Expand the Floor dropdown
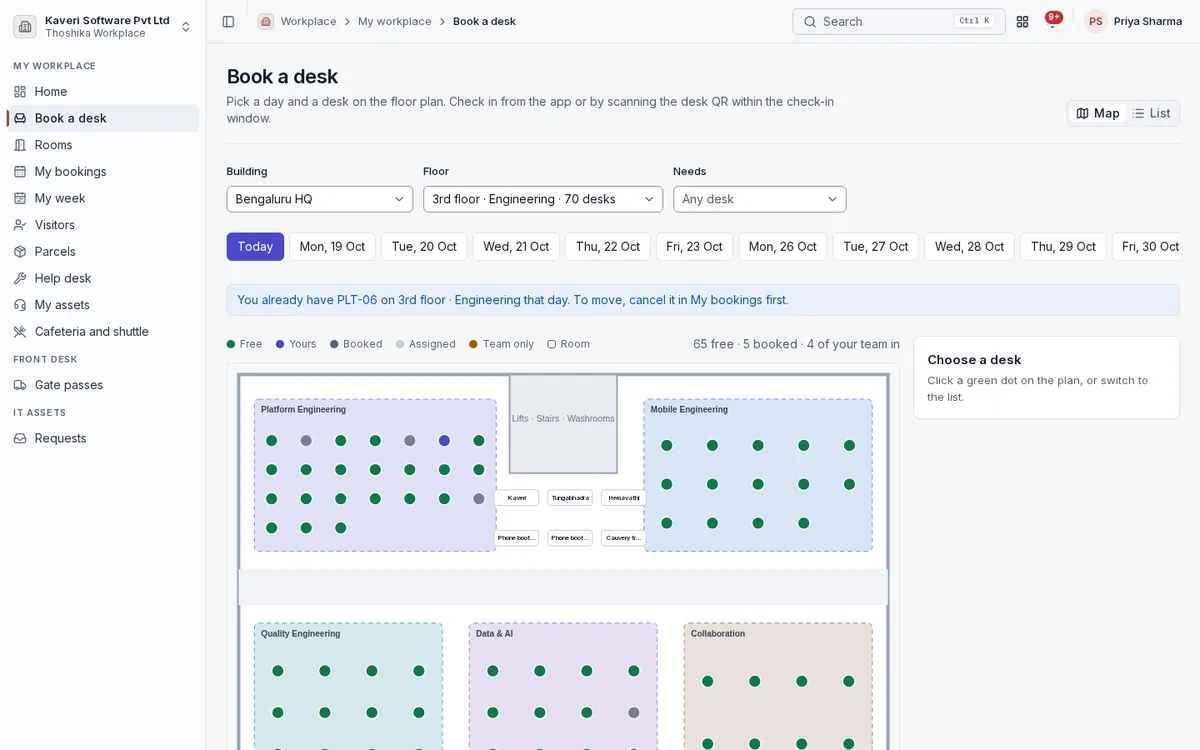 click(x=543, y=199)
